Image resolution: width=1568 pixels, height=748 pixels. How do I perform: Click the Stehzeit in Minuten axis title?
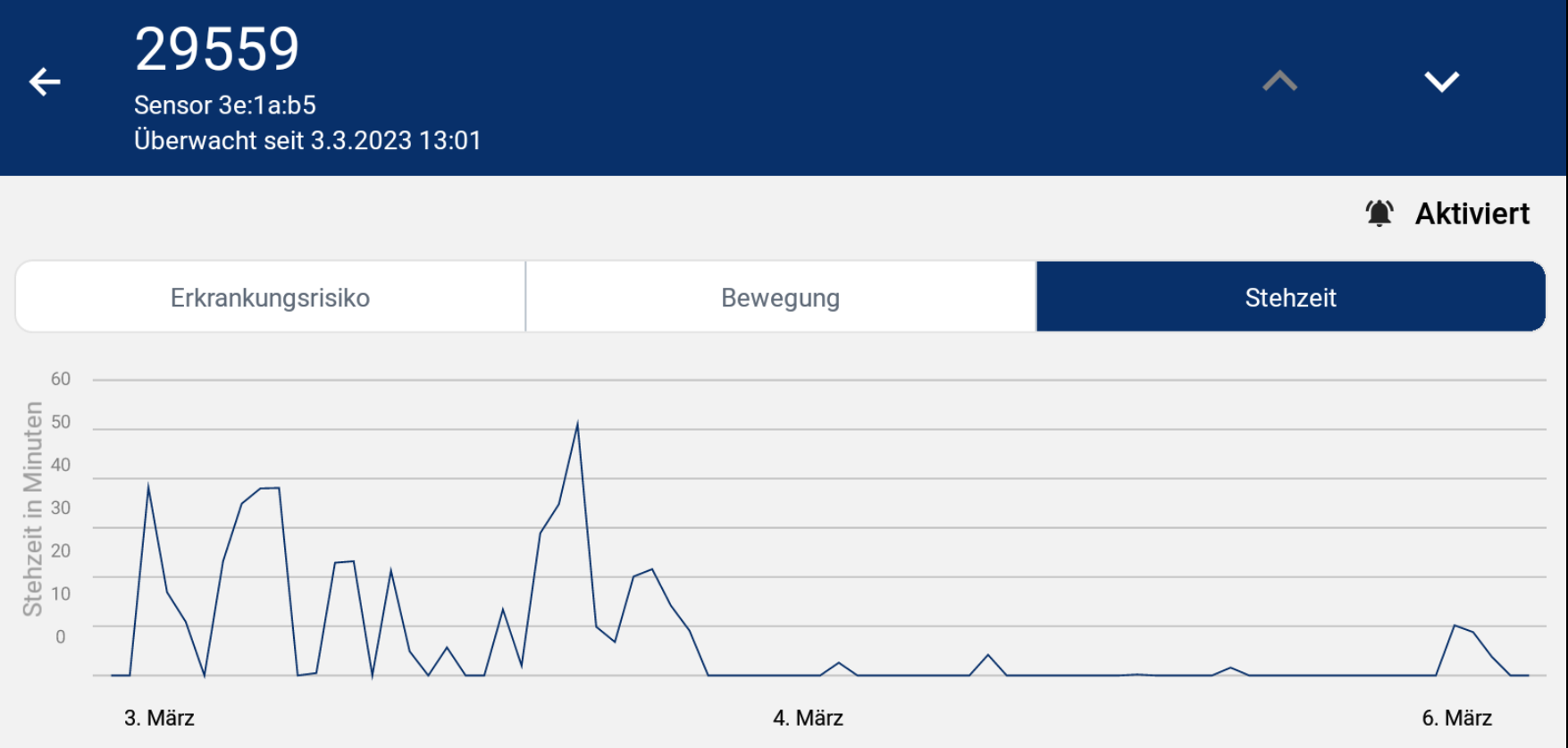[x=33, y=509]
